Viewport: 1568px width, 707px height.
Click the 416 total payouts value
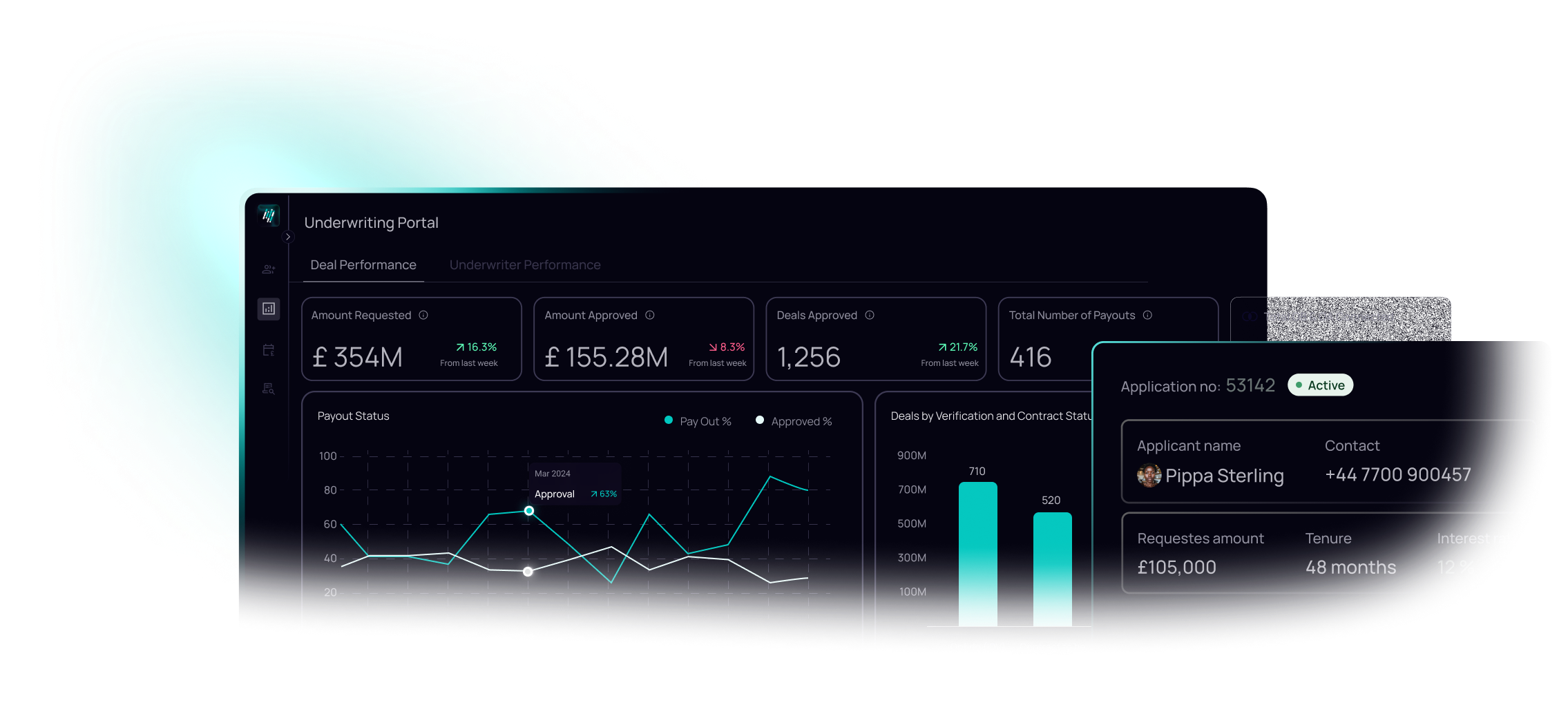coord(1031,357)
